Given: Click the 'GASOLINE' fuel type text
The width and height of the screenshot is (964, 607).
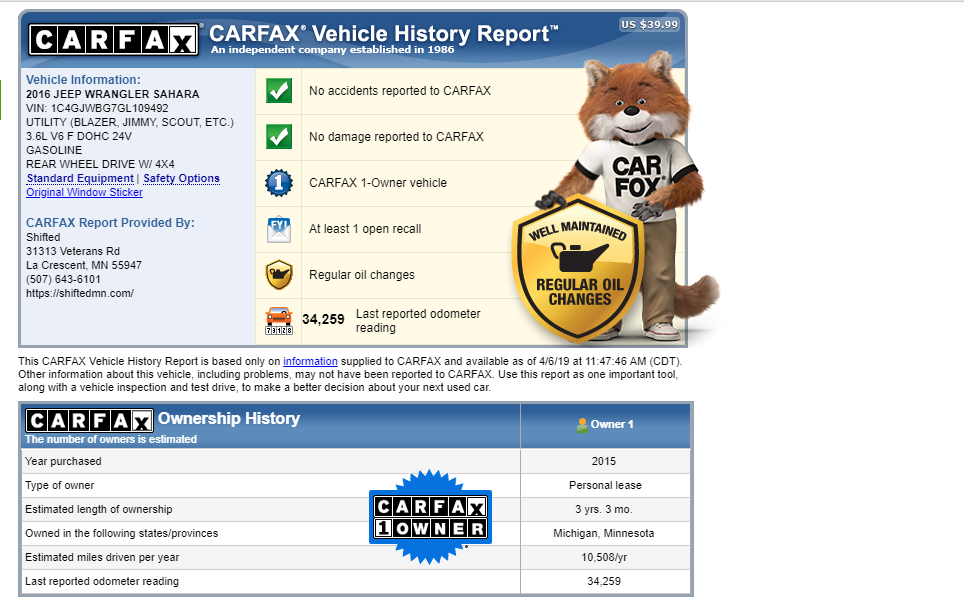Looking at the screenshot, I should pos(54,151).
